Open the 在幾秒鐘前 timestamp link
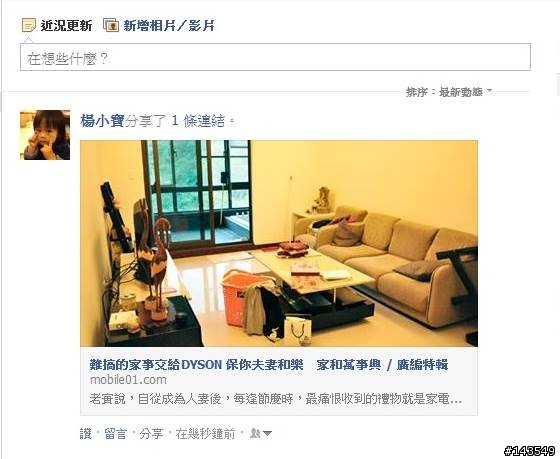 (205, 434)
